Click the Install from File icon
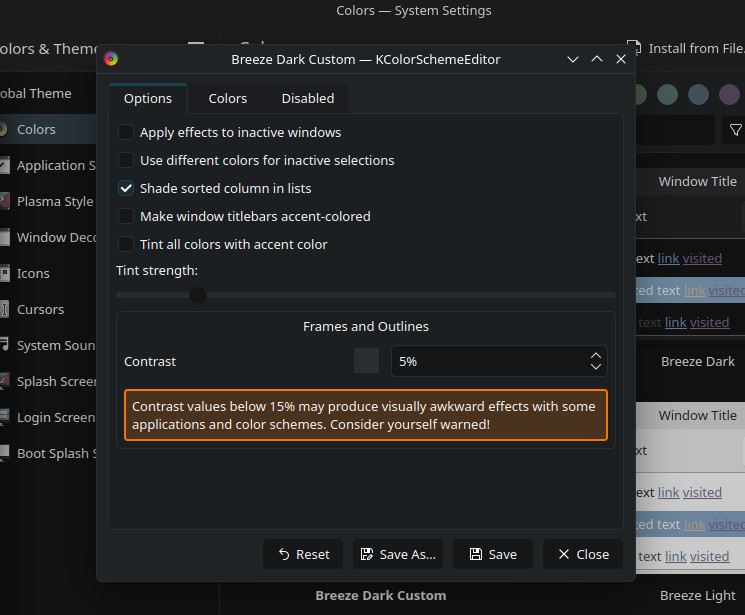 click(633, 47)
